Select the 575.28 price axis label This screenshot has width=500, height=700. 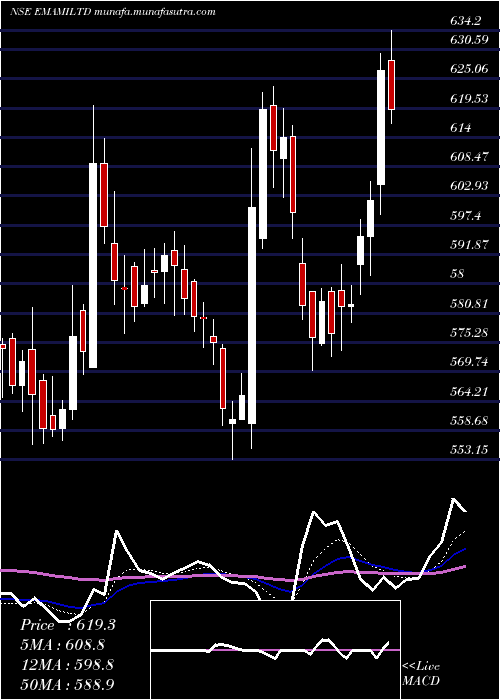(x=469, y=333)
